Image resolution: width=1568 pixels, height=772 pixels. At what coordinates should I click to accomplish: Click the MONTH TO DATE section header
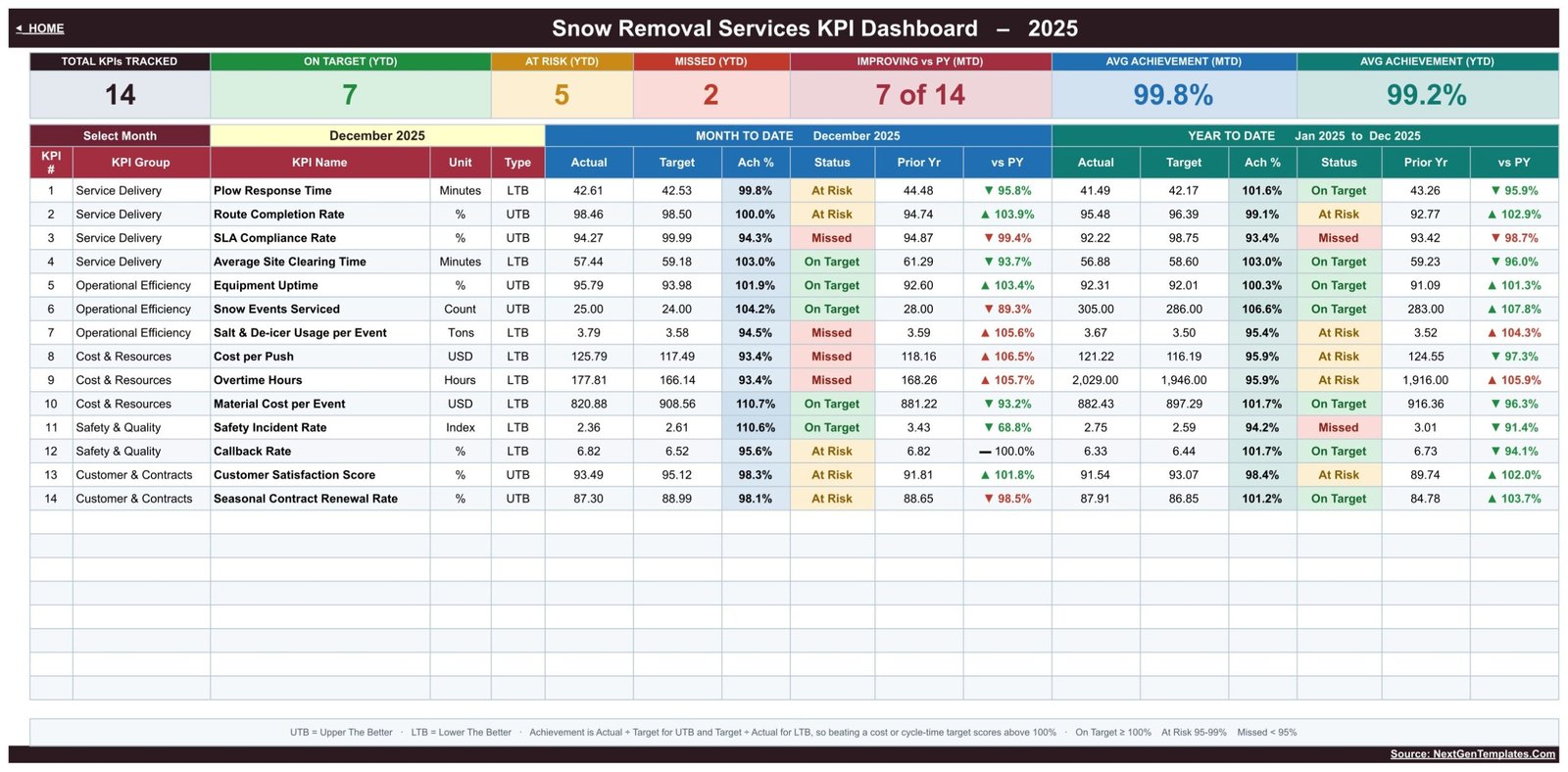point(798,136)
